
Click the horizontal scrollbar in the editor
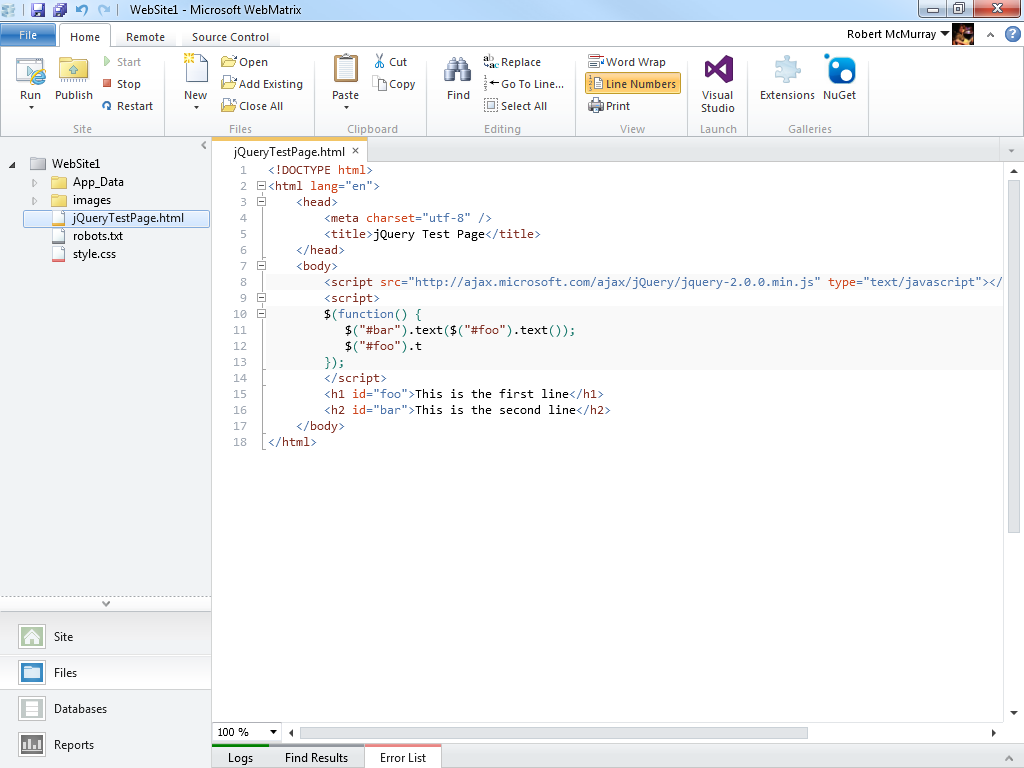click(x=553, y=732)
